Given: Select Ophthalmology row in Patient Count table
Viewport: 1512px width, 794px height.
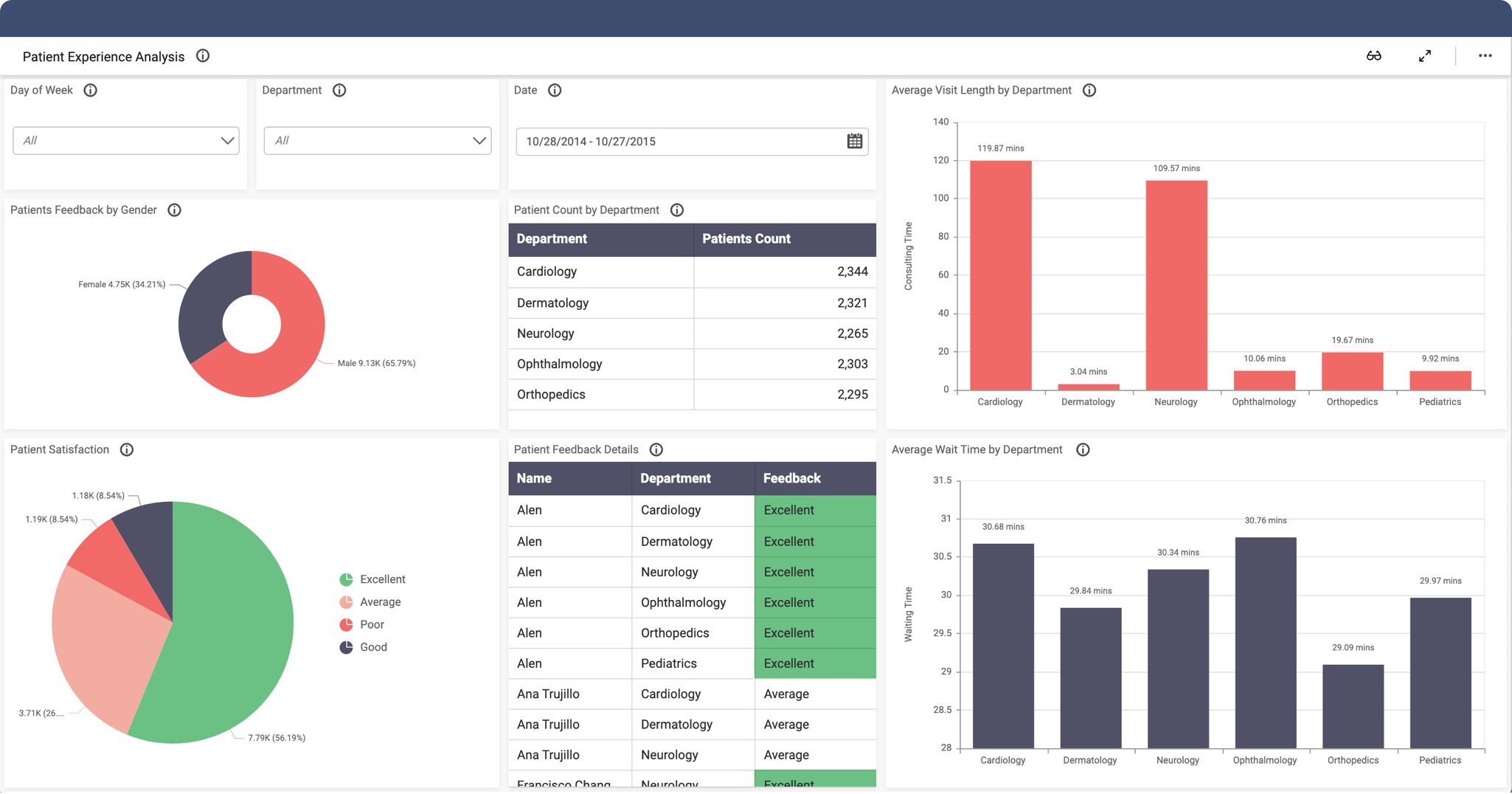Looking at the screenshot, I should pyautogui.click(x=692, y=364).
